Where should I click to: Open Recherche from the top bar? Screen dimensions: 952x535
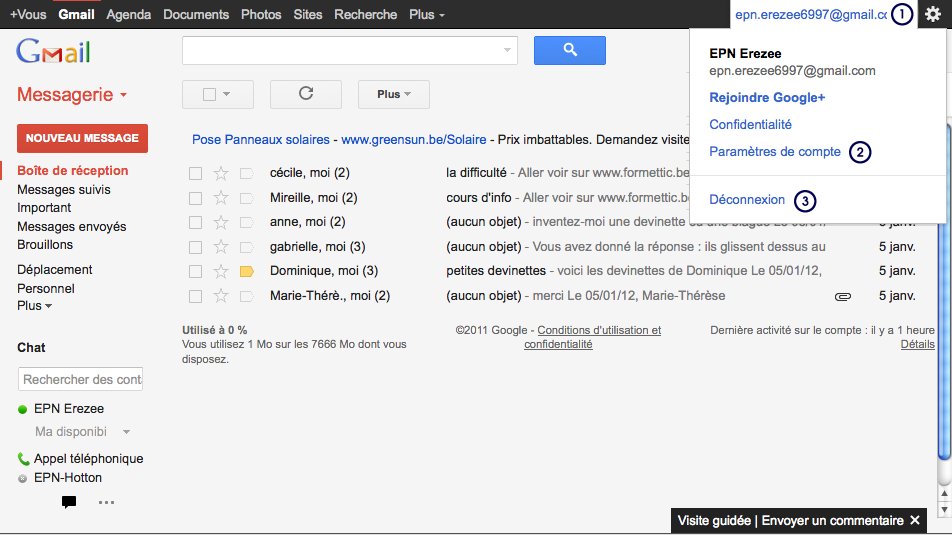click(x=366, y=14)
